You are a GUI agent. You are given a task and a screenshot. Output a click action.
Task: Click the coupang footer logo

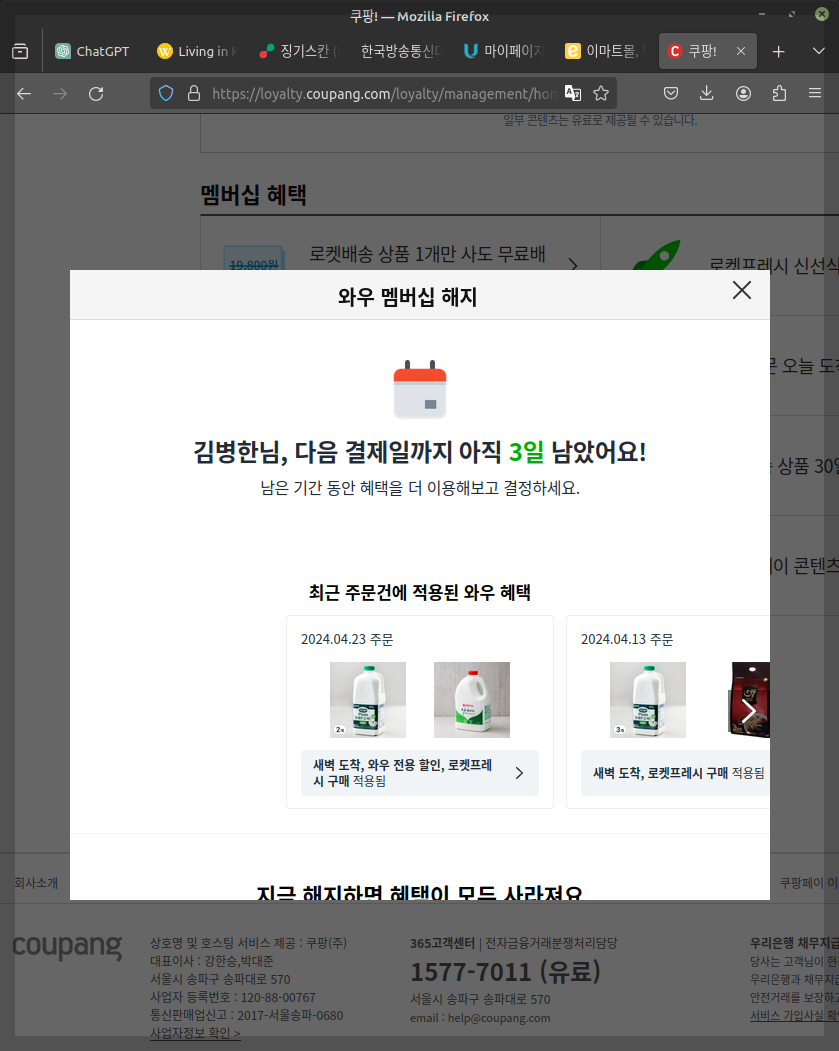pos(67,946)
